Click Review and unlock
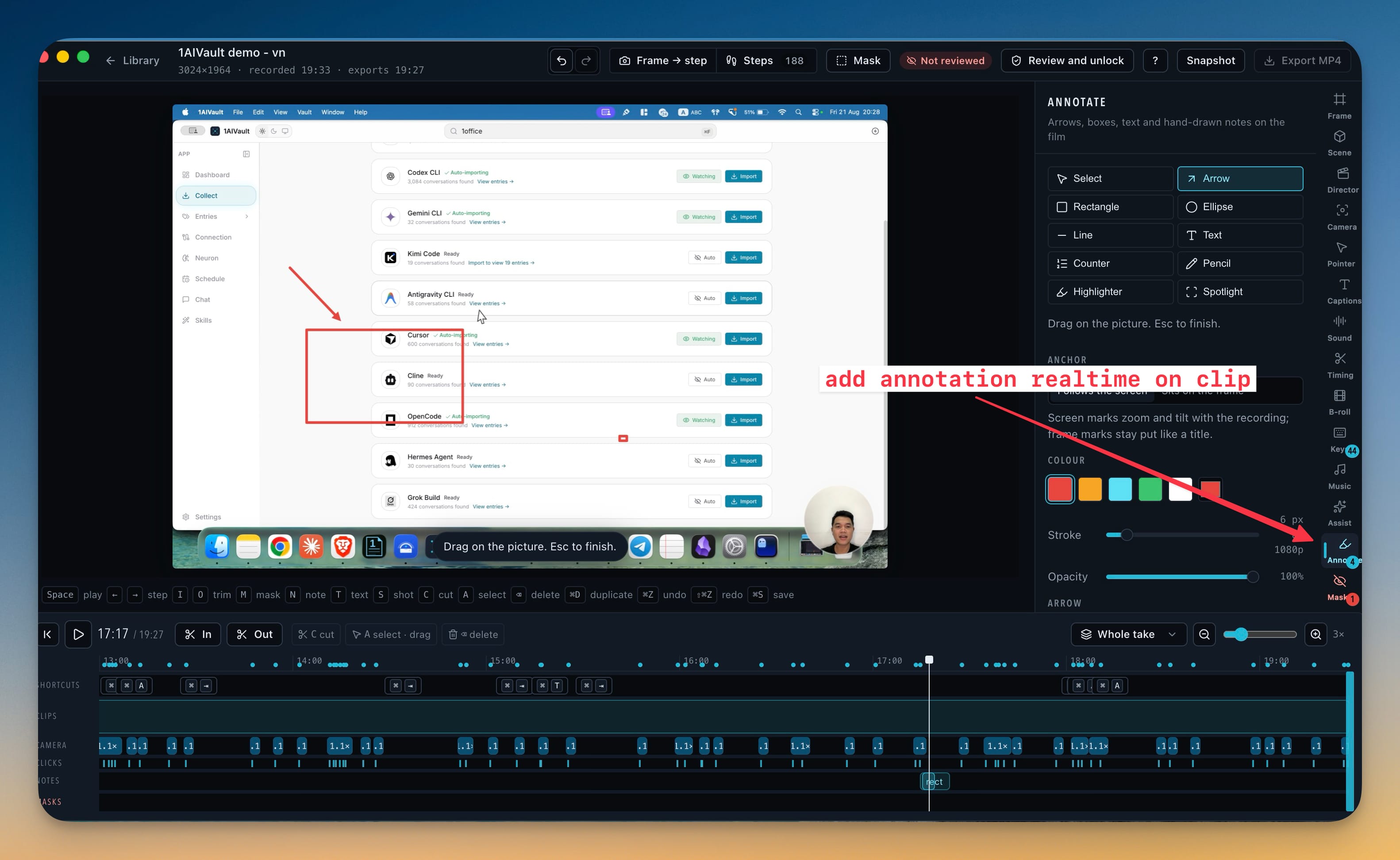 [x=1067, y=60]
